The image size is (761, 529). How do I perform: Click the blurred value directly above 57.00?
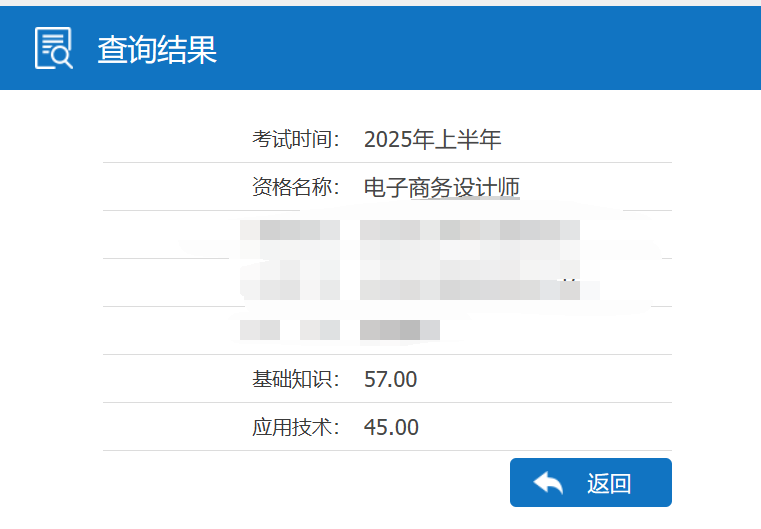click(400, 329)
